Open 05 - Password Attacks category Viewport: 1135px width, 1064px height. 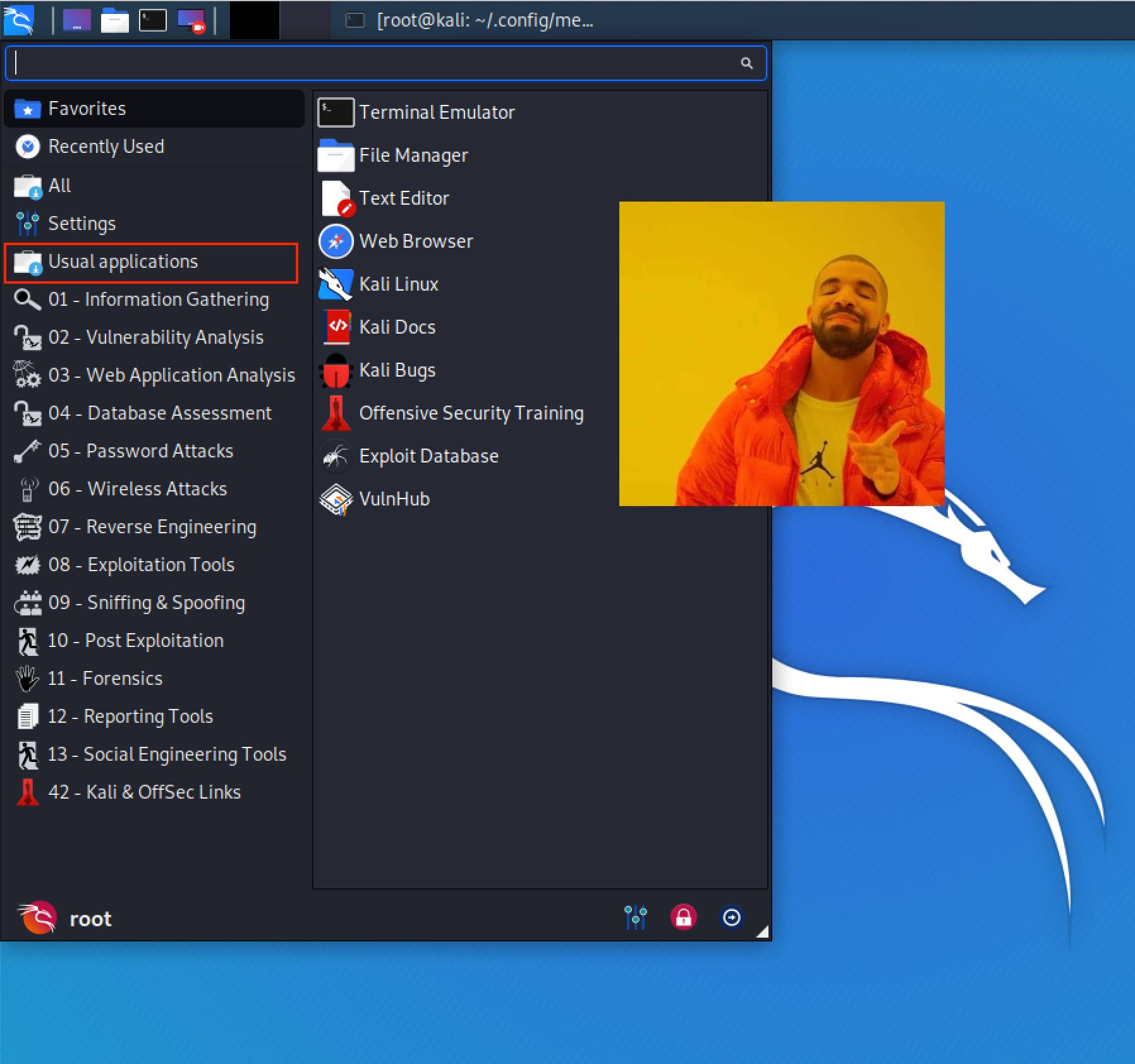[x=140, y=451]
